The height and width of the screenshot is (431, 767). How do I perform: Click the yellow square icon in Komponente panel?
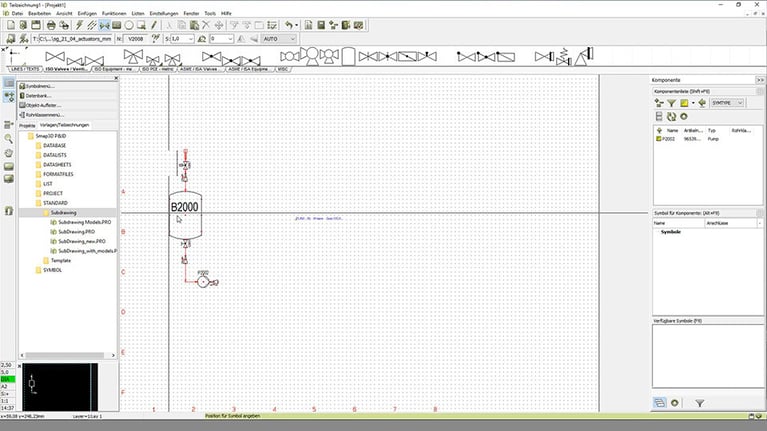pyautogui.click(x=684, y=103)
